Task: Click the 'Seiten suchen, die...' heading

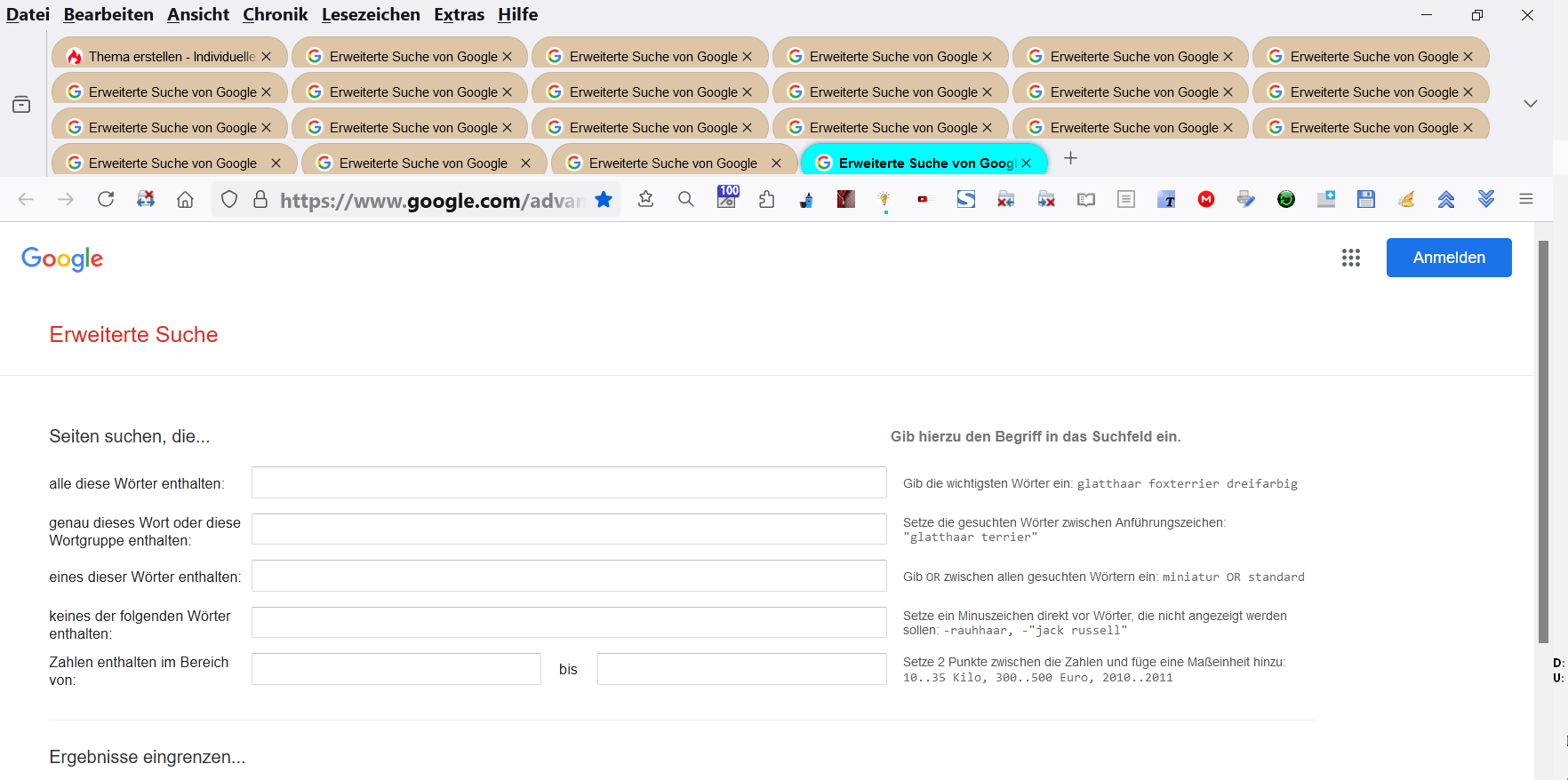Action: [130, 436]
